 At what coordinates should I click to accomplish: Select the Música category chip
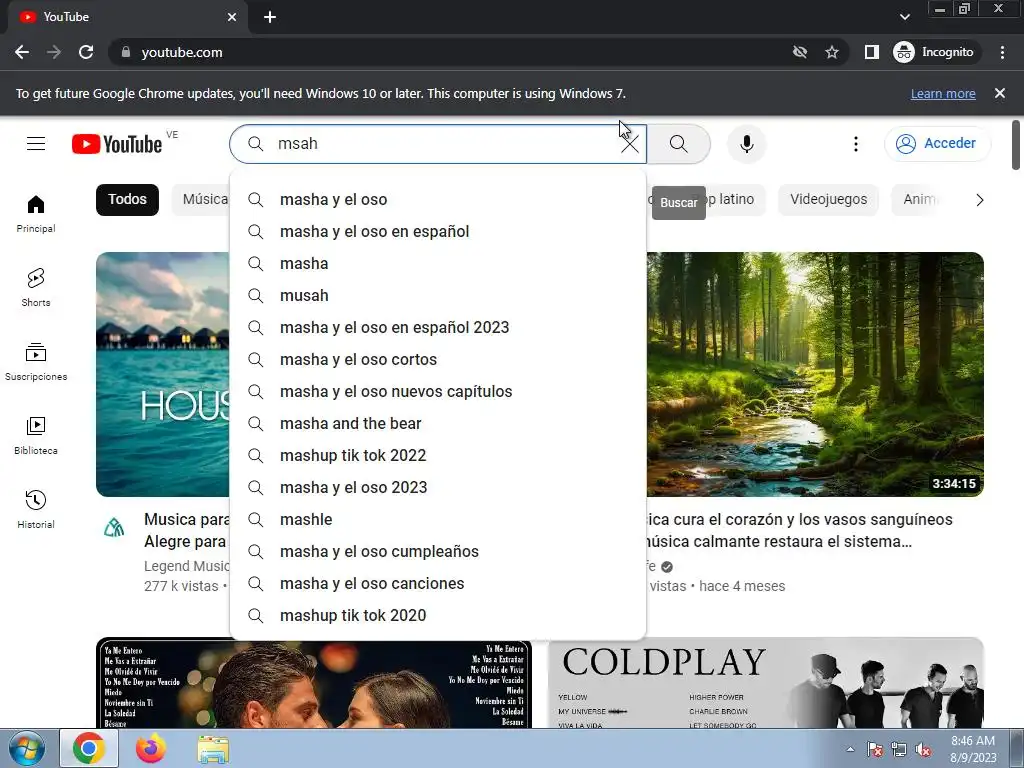coord(202,200)
